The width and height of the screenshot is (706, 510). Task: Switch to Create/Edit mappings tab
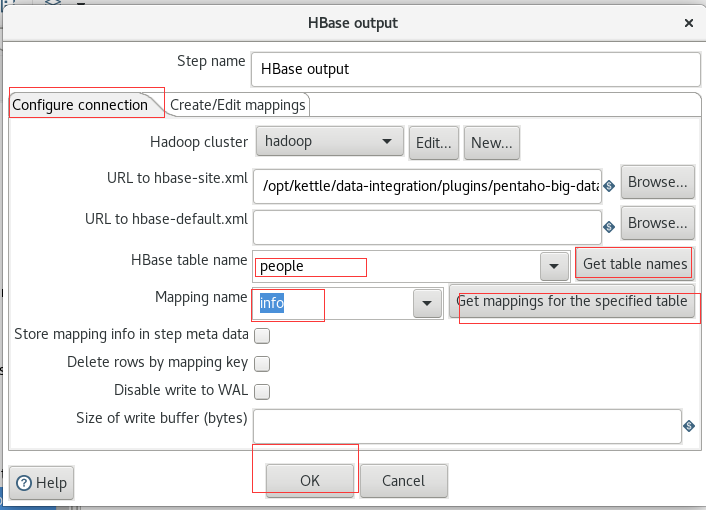238,105
